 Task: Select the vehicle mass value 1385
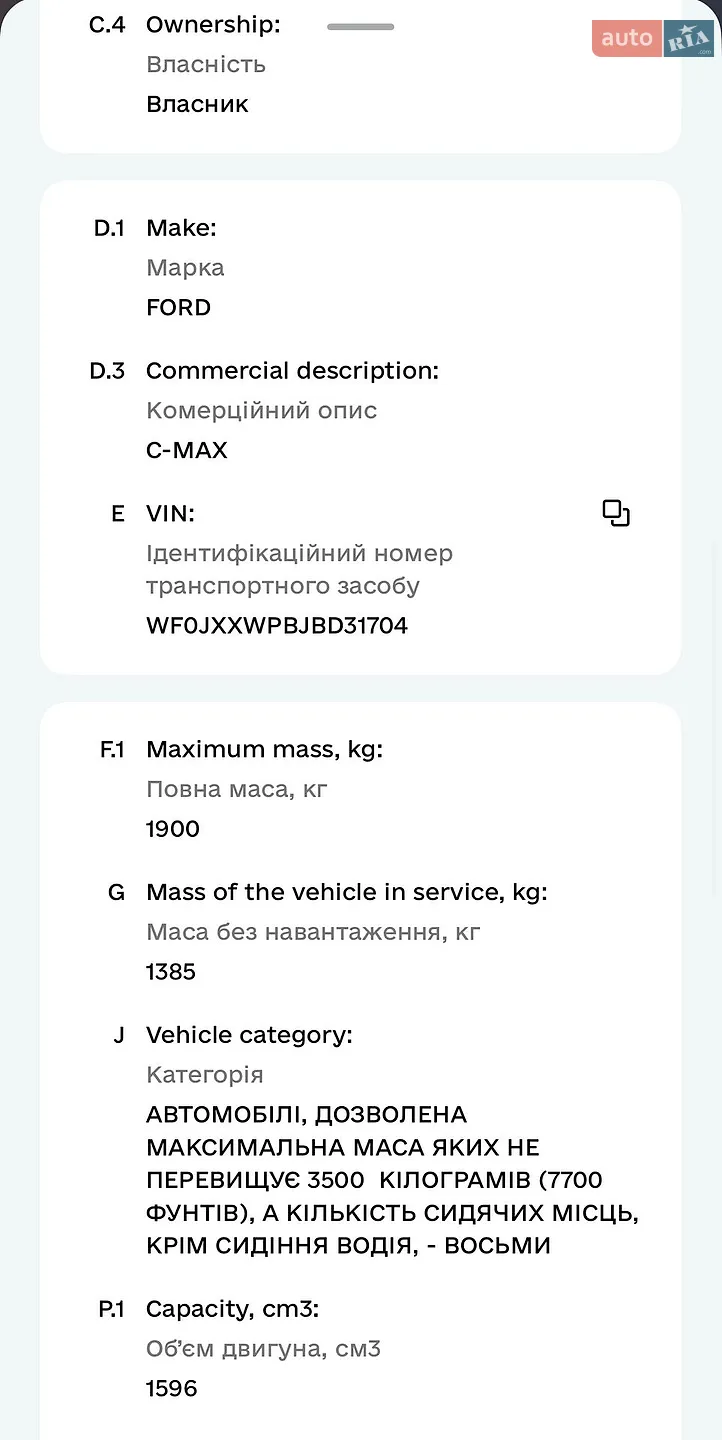pos(171,972)
